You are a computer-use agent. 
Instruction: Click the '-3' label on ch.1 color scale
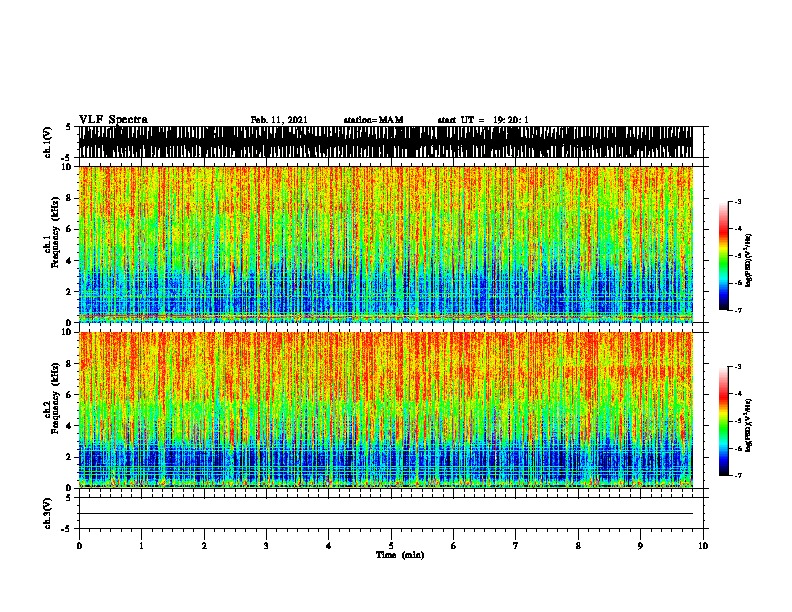738,202
